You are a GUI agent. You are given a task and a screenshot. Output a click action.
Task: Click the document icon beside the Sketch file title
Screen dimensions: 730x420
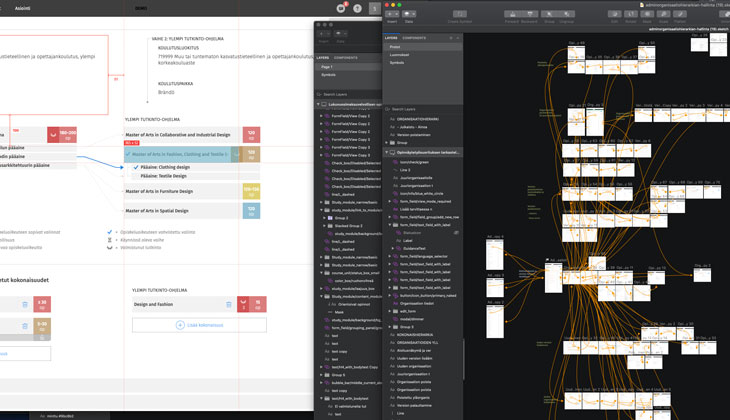(642, 4)
